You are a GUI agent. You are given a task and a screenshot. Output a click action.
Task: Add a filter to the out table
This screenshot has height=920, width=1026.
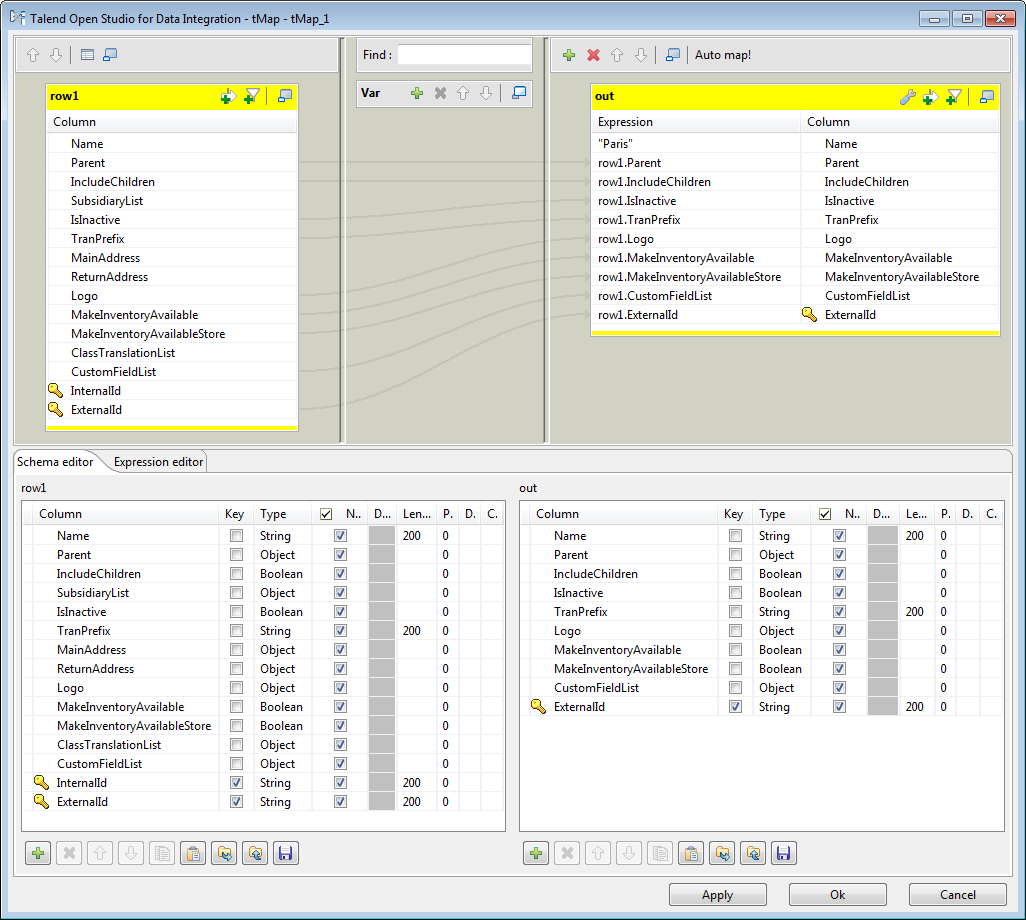(951, 96)
